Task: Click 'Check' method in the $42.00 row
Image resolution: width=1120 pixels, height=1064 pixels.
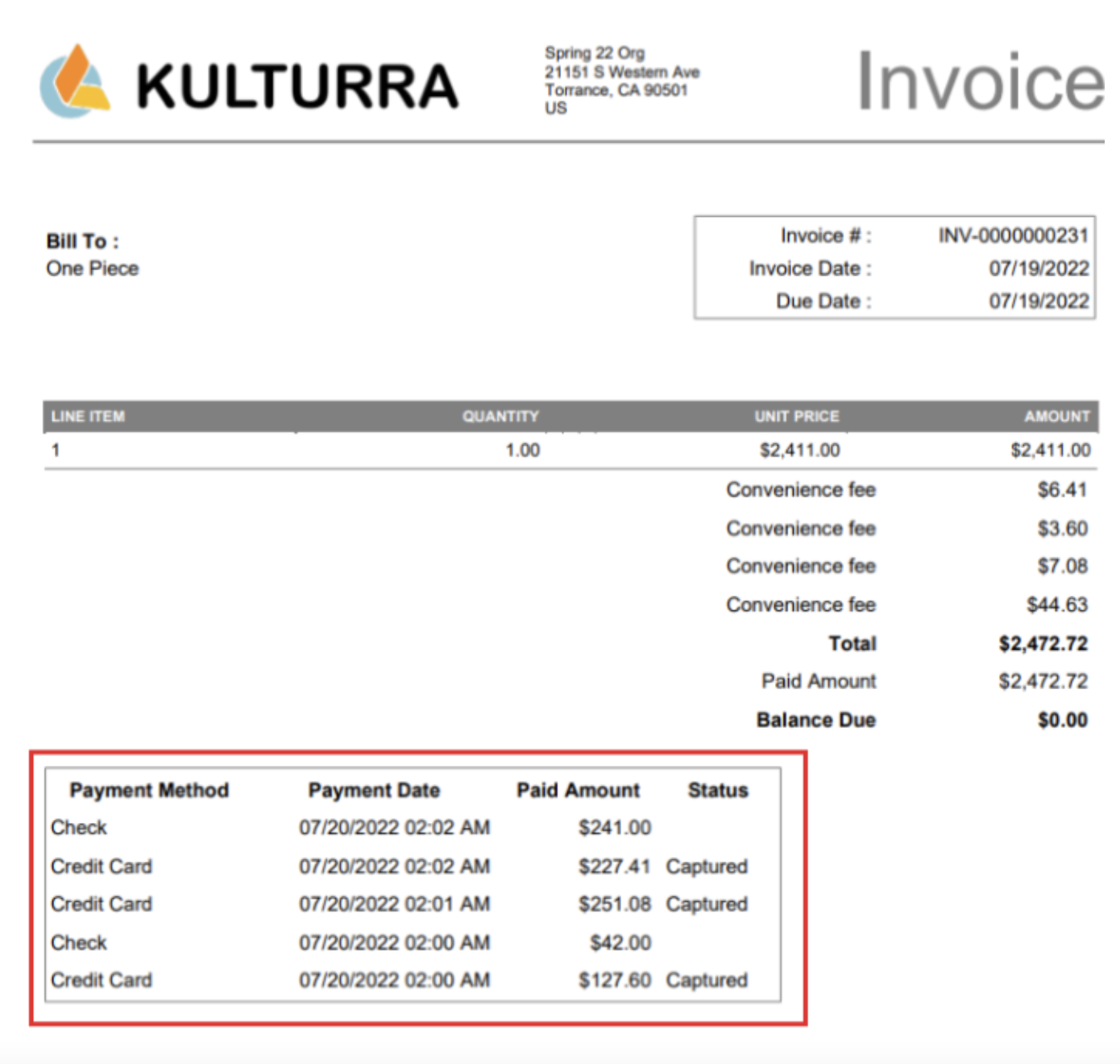Action: click(79, 943)
